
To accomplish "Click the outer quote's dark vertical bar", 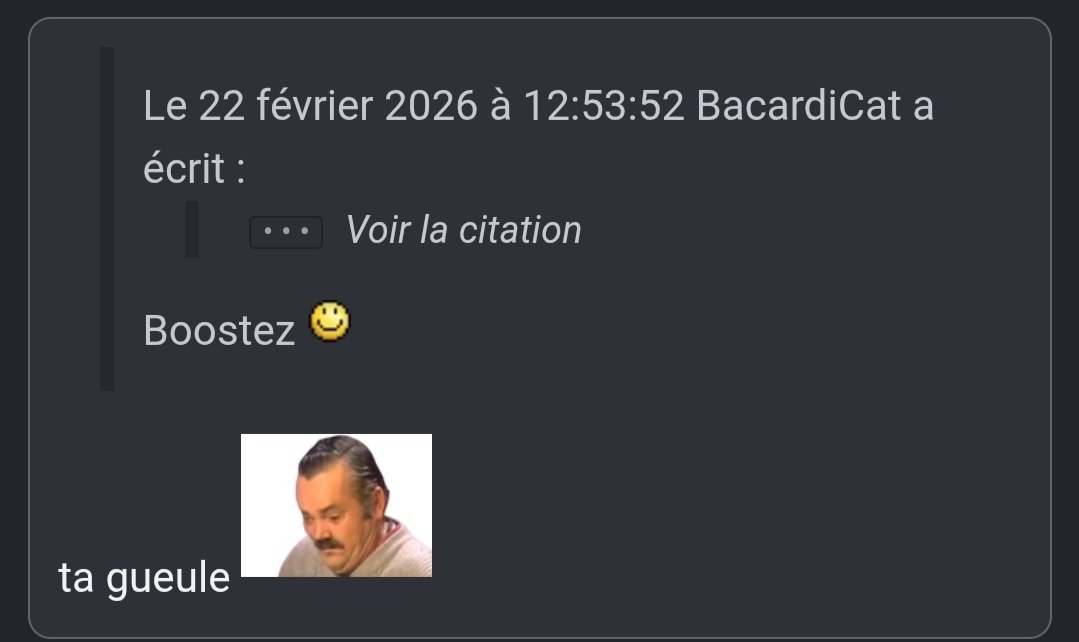I will (107, 218).
